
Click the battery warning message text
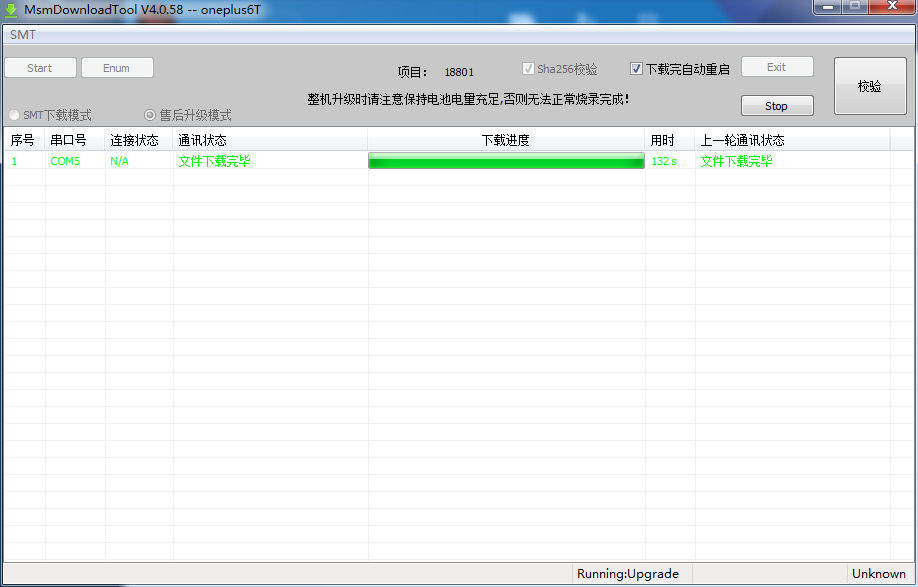pyautogui.click(x=468, y=99)
